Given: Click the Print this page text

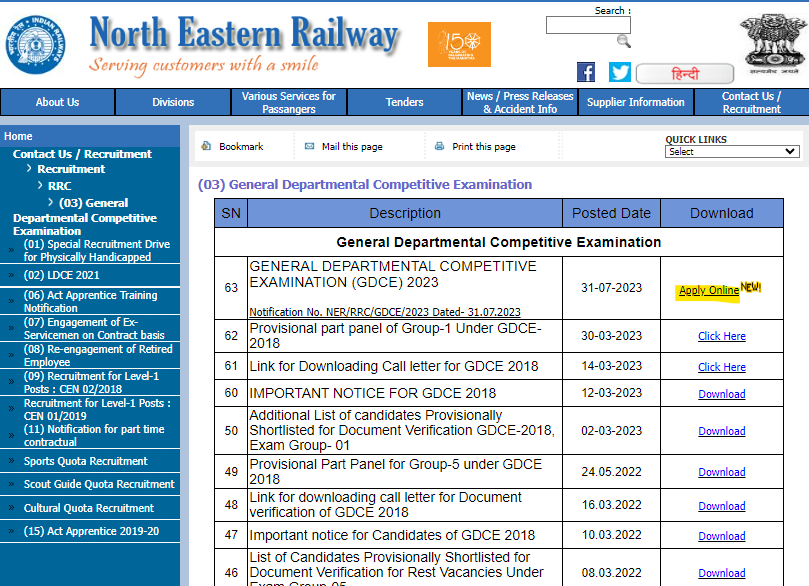Looking at the screenshot, I should [x=484, y=146].
